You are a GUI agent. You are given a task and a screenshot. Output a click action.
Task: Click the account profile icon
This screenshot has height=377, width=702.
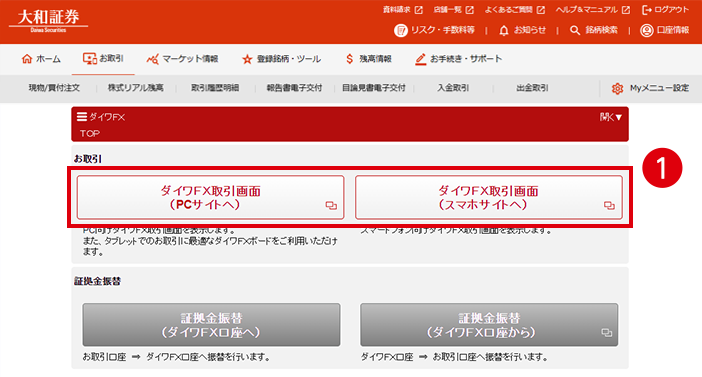coord(646,30)
